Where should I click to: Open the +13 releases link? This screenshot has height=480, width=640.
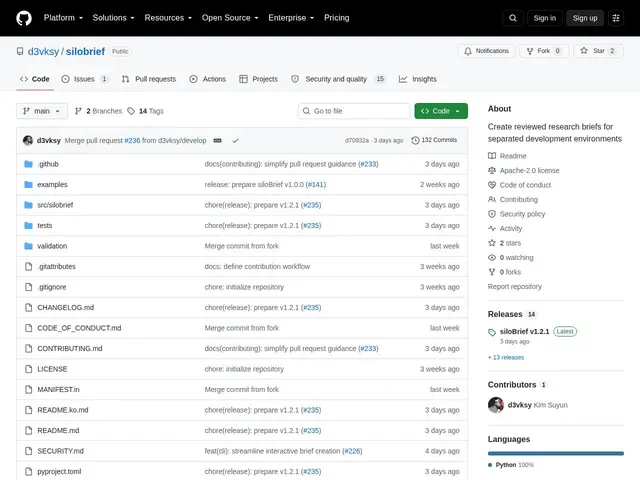[x=506, y=357]
